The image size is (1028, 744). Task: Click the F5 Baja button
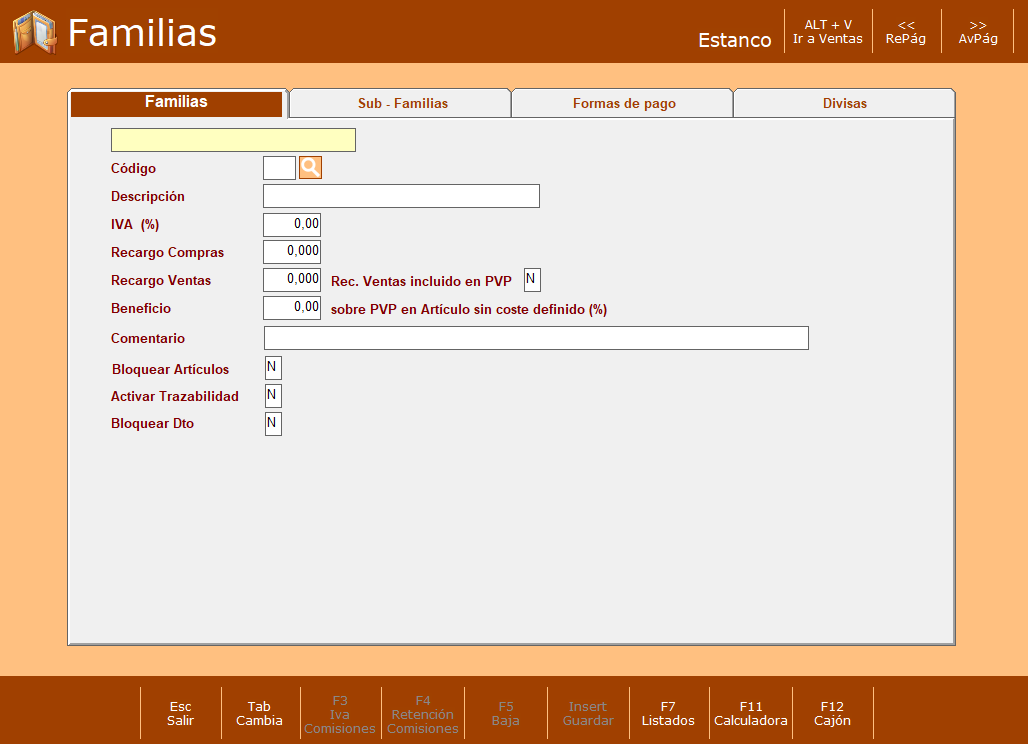click(505, 713)
